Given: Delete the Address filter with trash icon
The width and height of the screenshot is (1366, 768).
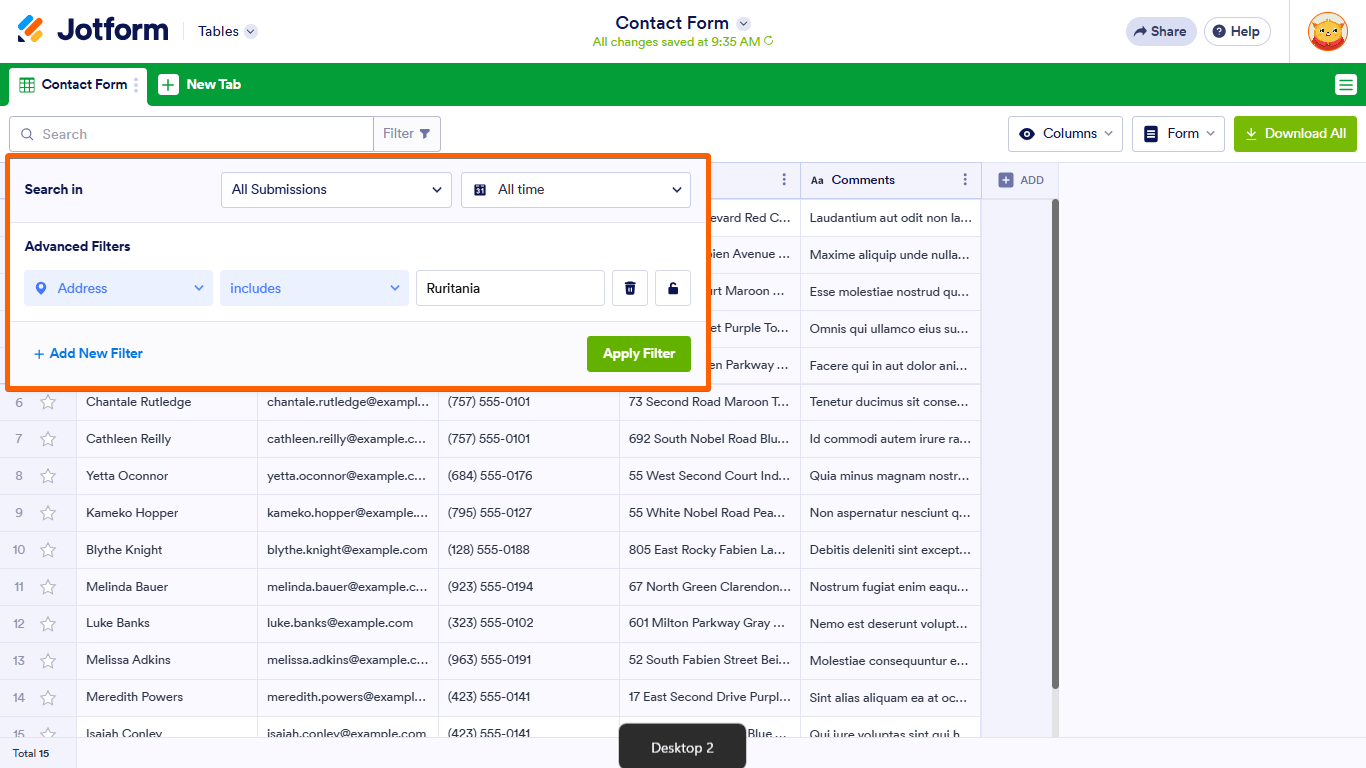Looking at the screenshot, I should click(630, 288).
